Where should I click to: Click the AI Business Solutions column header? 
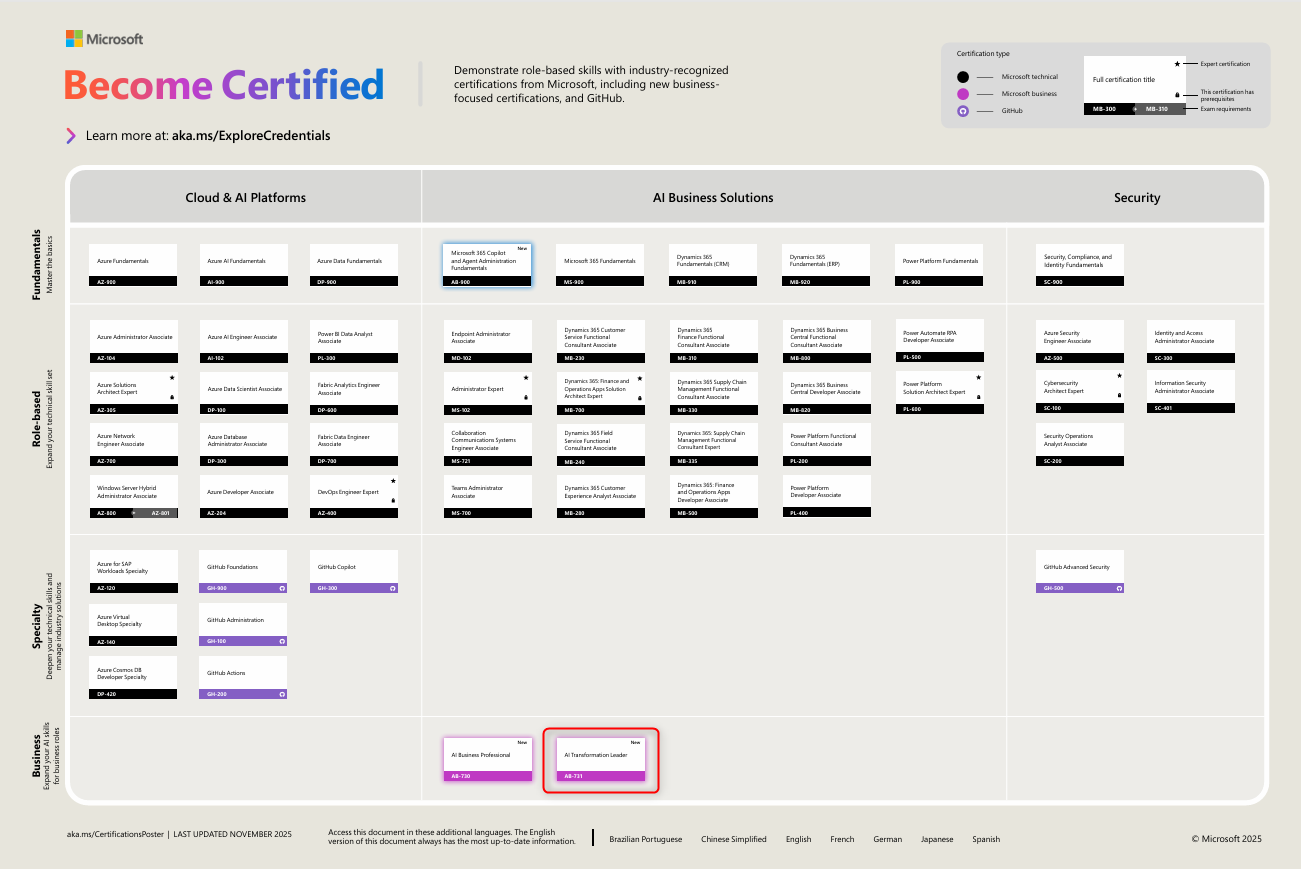[x=713, y=197]
